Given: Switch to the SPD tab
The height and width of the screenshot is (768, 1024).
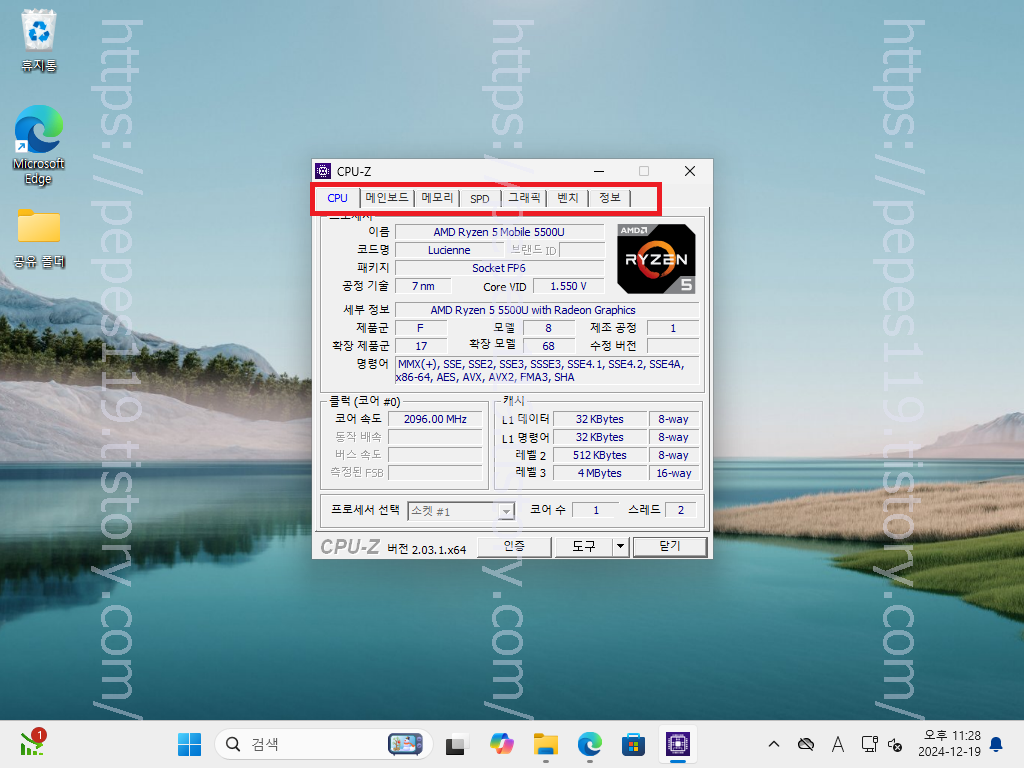Looking at the screenshot, I should tap(479, 199).
